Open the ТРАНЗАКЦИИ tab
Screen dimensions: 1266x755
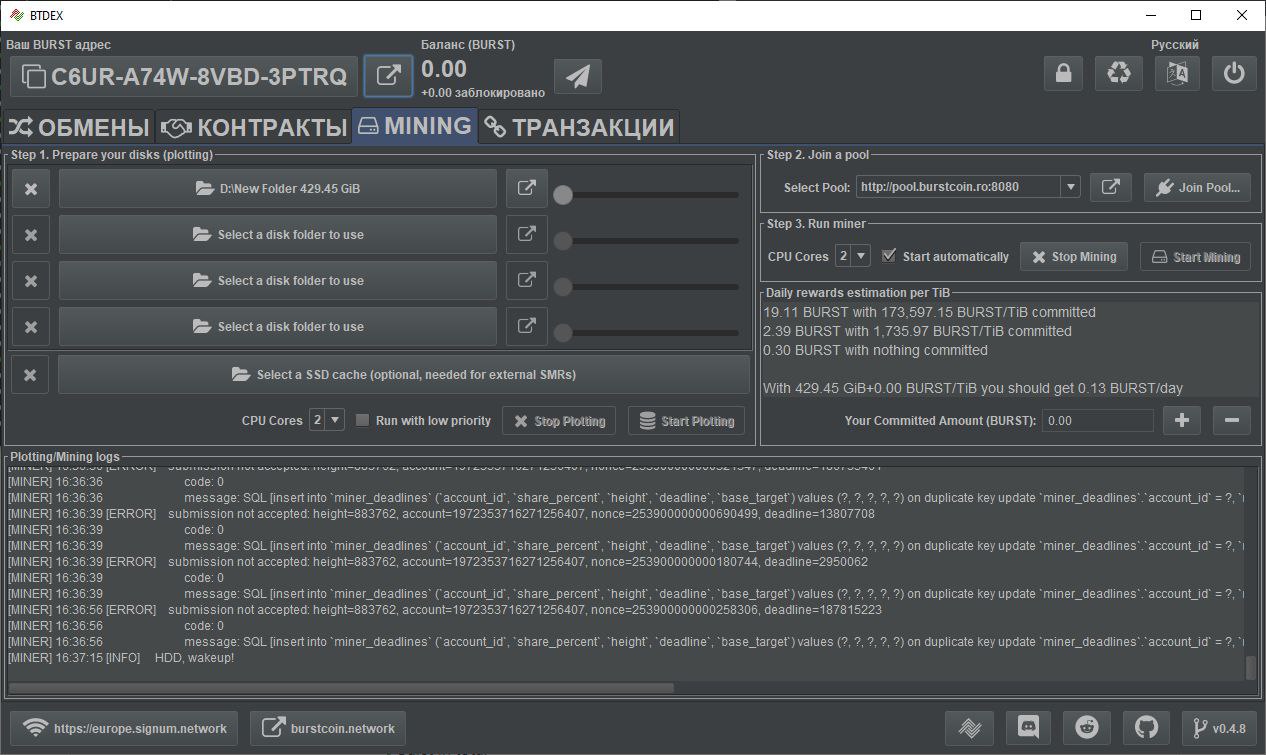click(579, 128)
